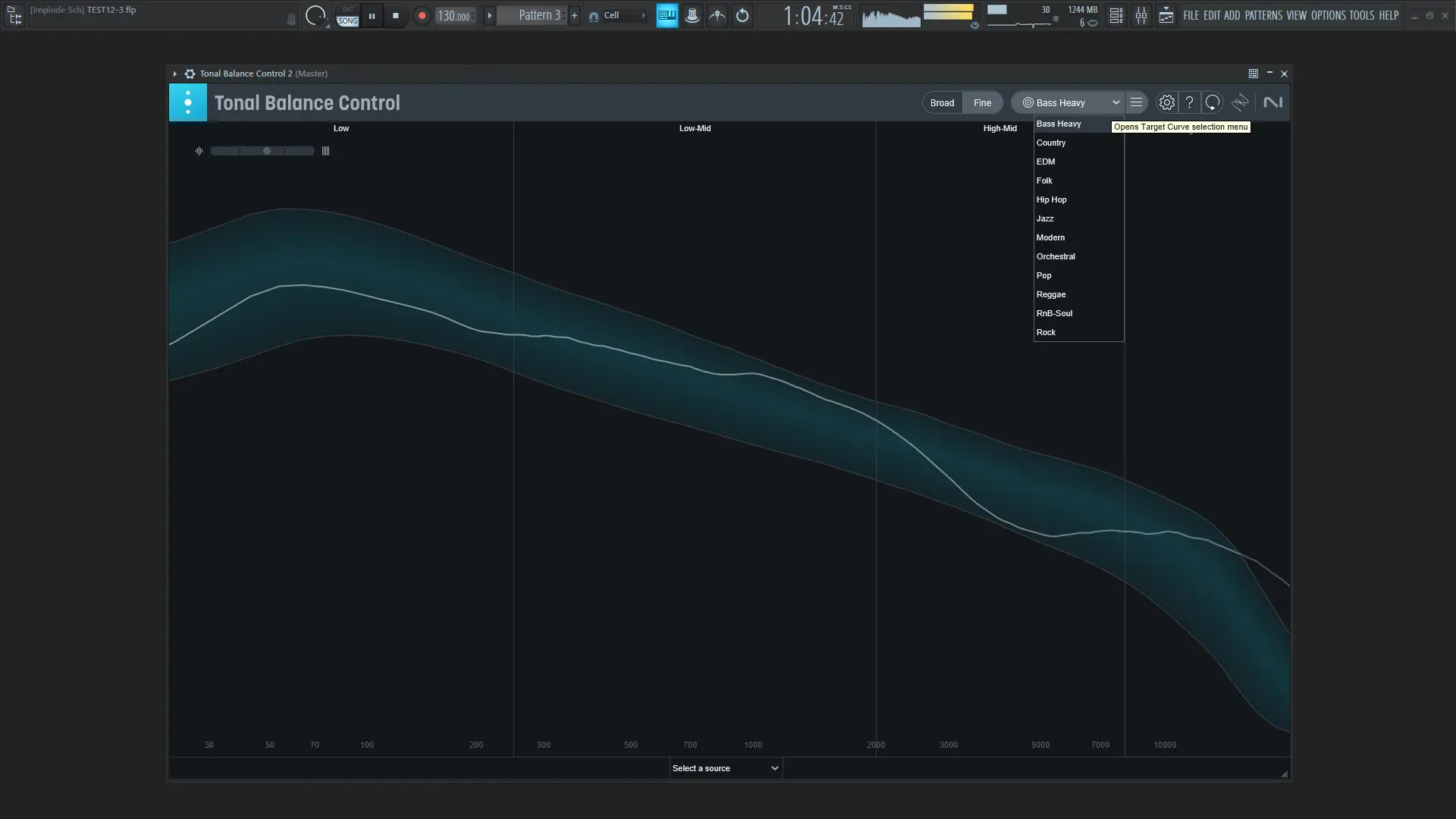This screenshot has height=819, width=1456.
Task: Open the FL Studio mixer window
Action: click(x=1141, y=15)
